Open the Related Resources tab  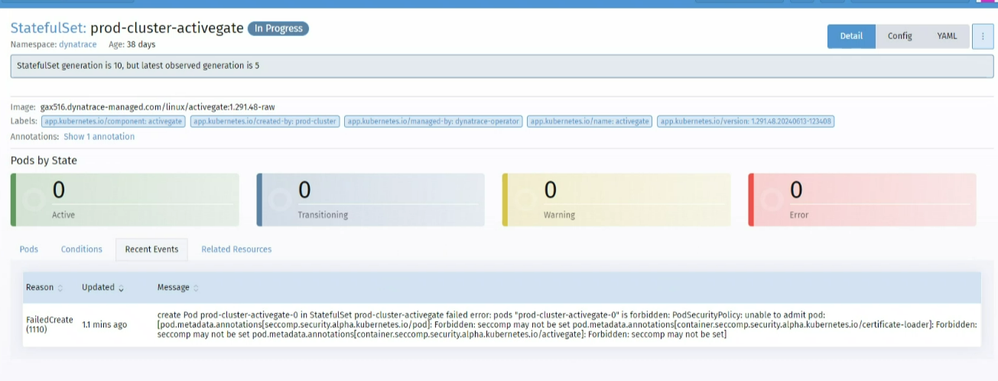(236, 249)
